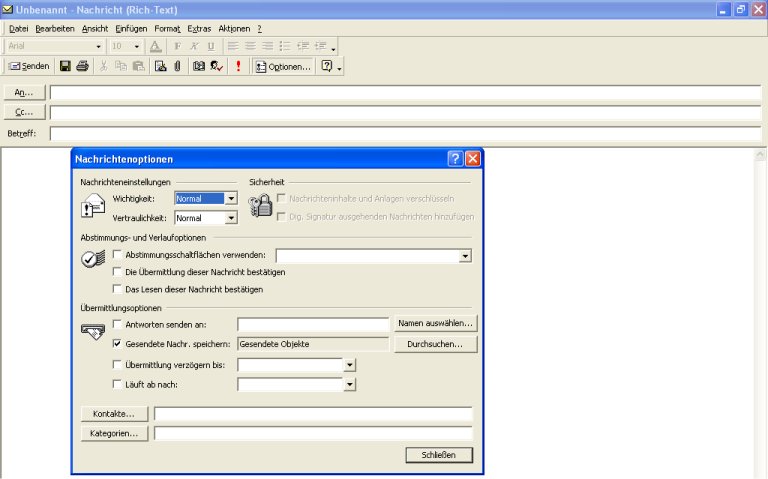This screenshot has height=479, width=768.
Task: Toggle bold formatting (F) icon
Action: (177, 47)
